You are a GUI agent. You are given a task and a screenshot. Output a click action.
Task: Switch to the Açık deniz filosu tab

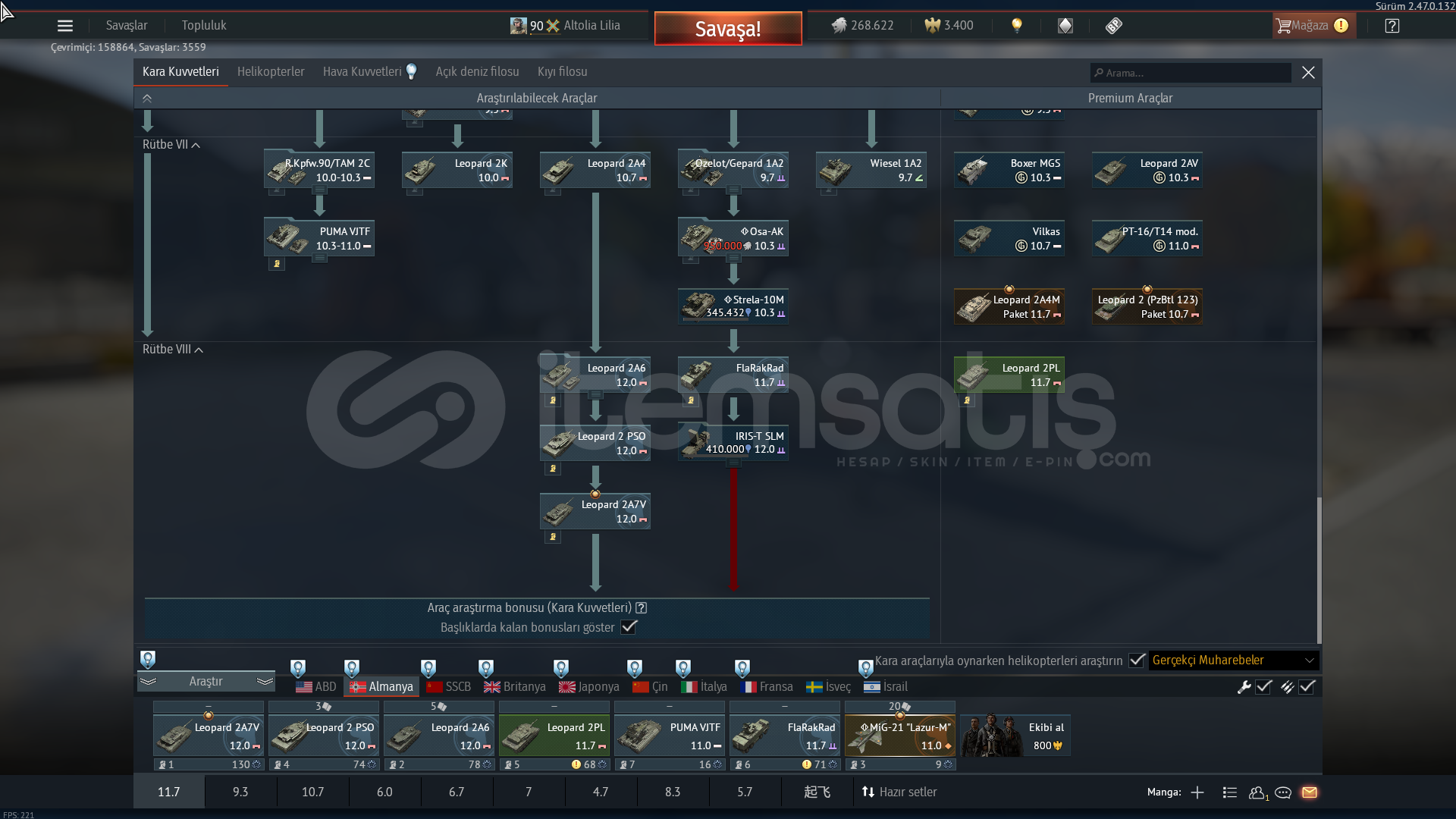[477, 72]
